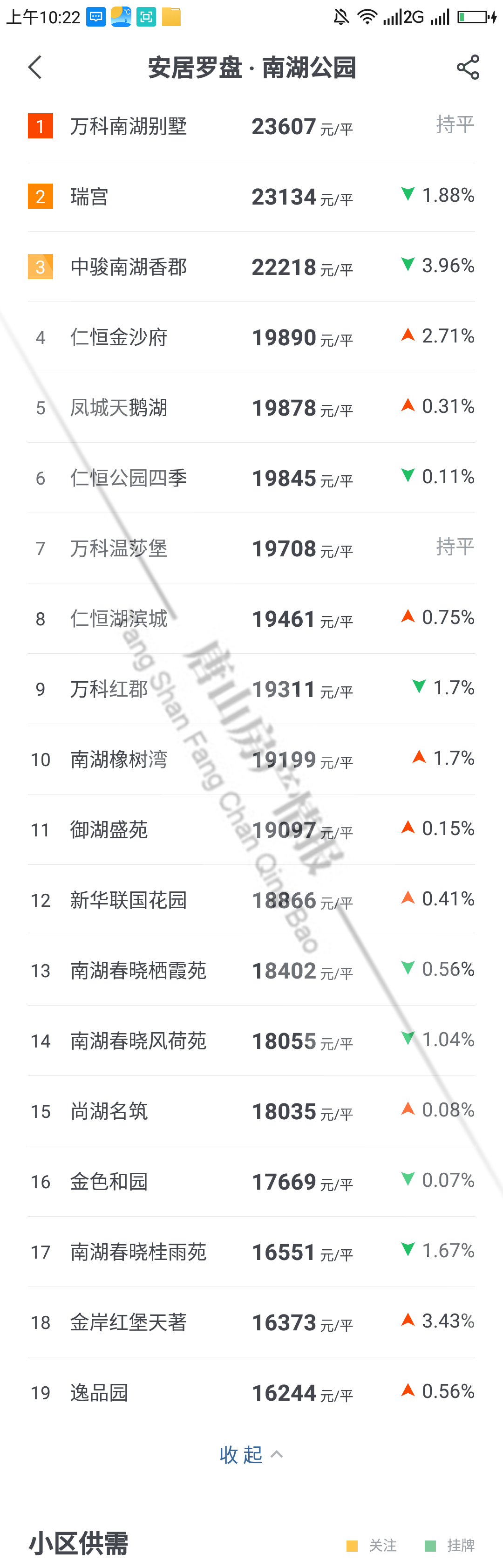Open 万科南湖别墅 listing
Viewport: 503px width, 1568px height.
(x=129, y=127)
